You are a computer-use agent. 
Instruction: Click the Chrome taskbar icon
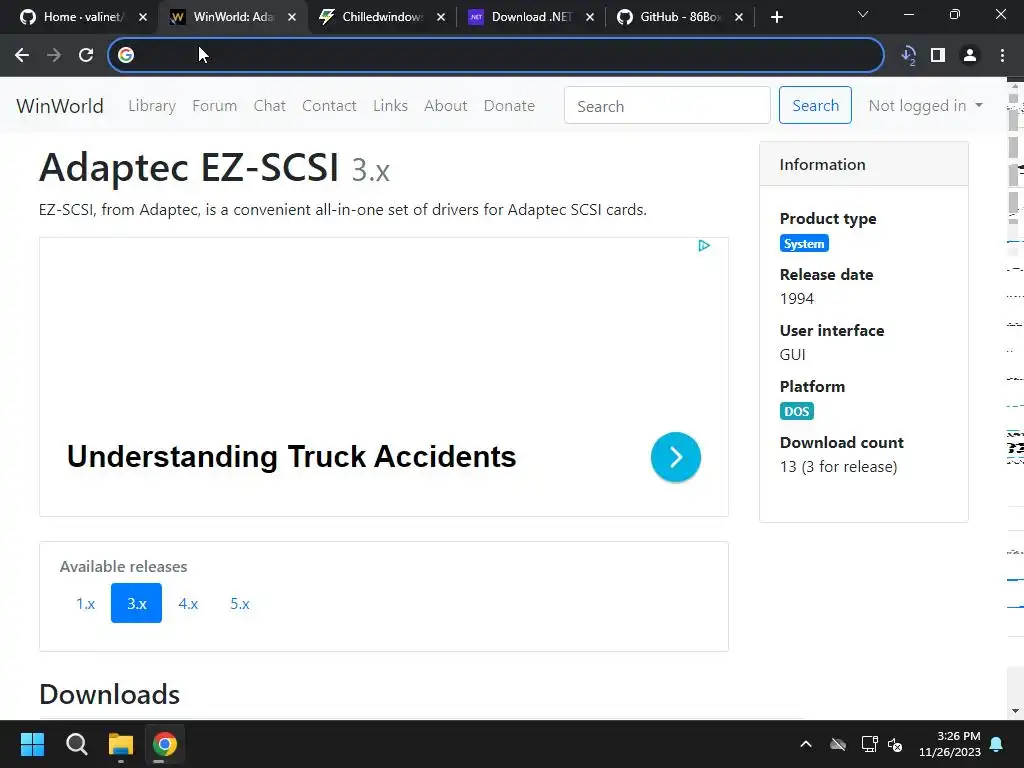[165, 744]
